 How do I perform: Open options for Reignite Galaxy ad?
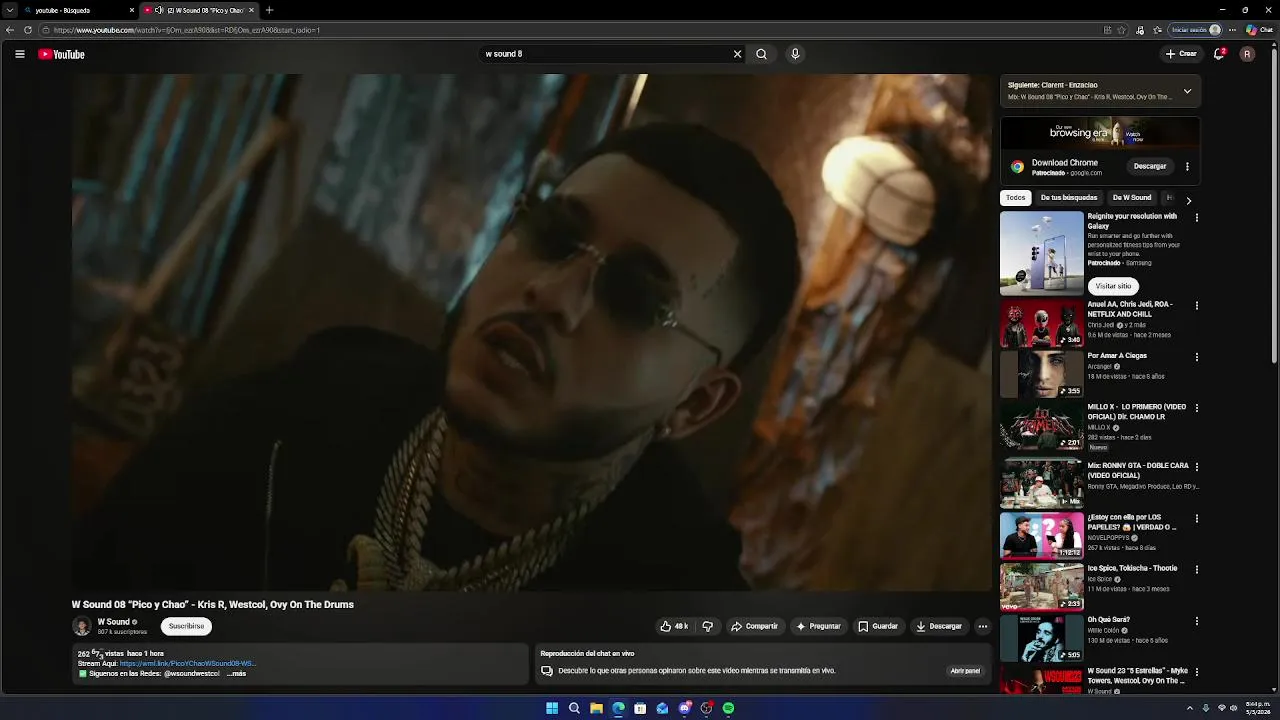pos(1196,217)
